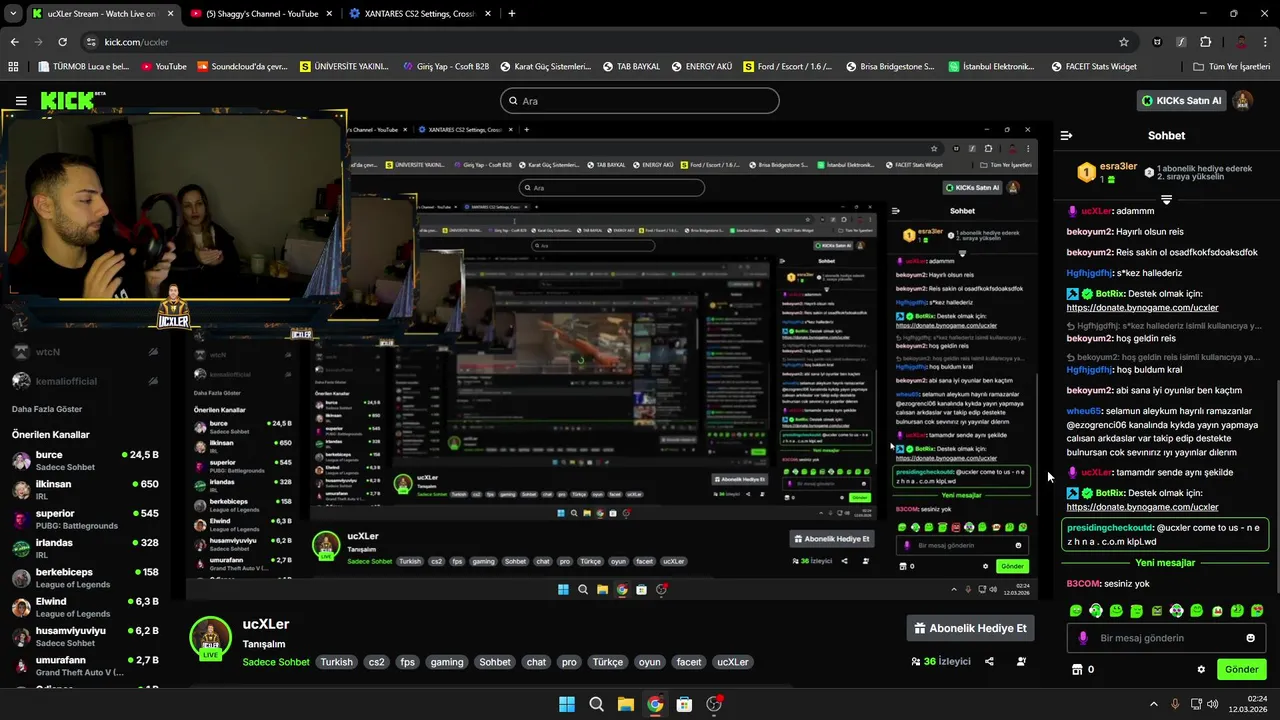The height and width of the screenshot is (720, 1280).
Task: Share the ucXLer stream
Action: click(x=989, y=661)
